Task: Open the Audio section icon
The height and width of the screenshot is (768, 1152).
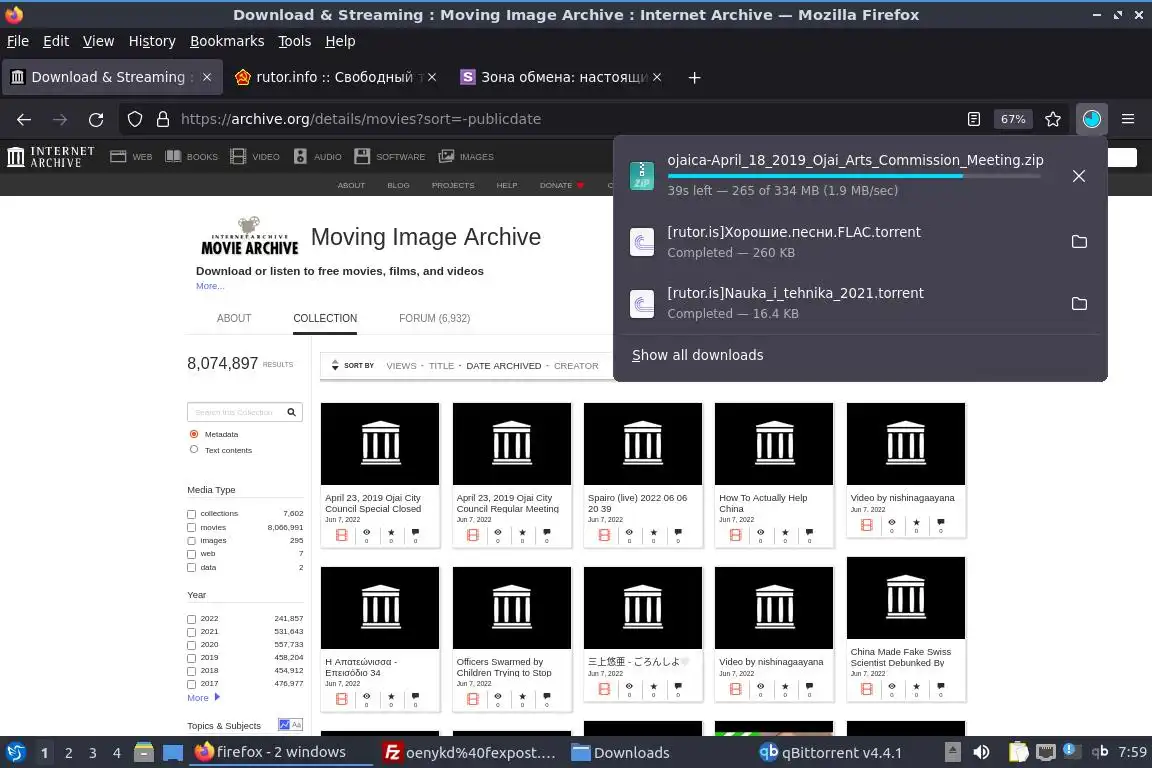Action: click(300, 157)
